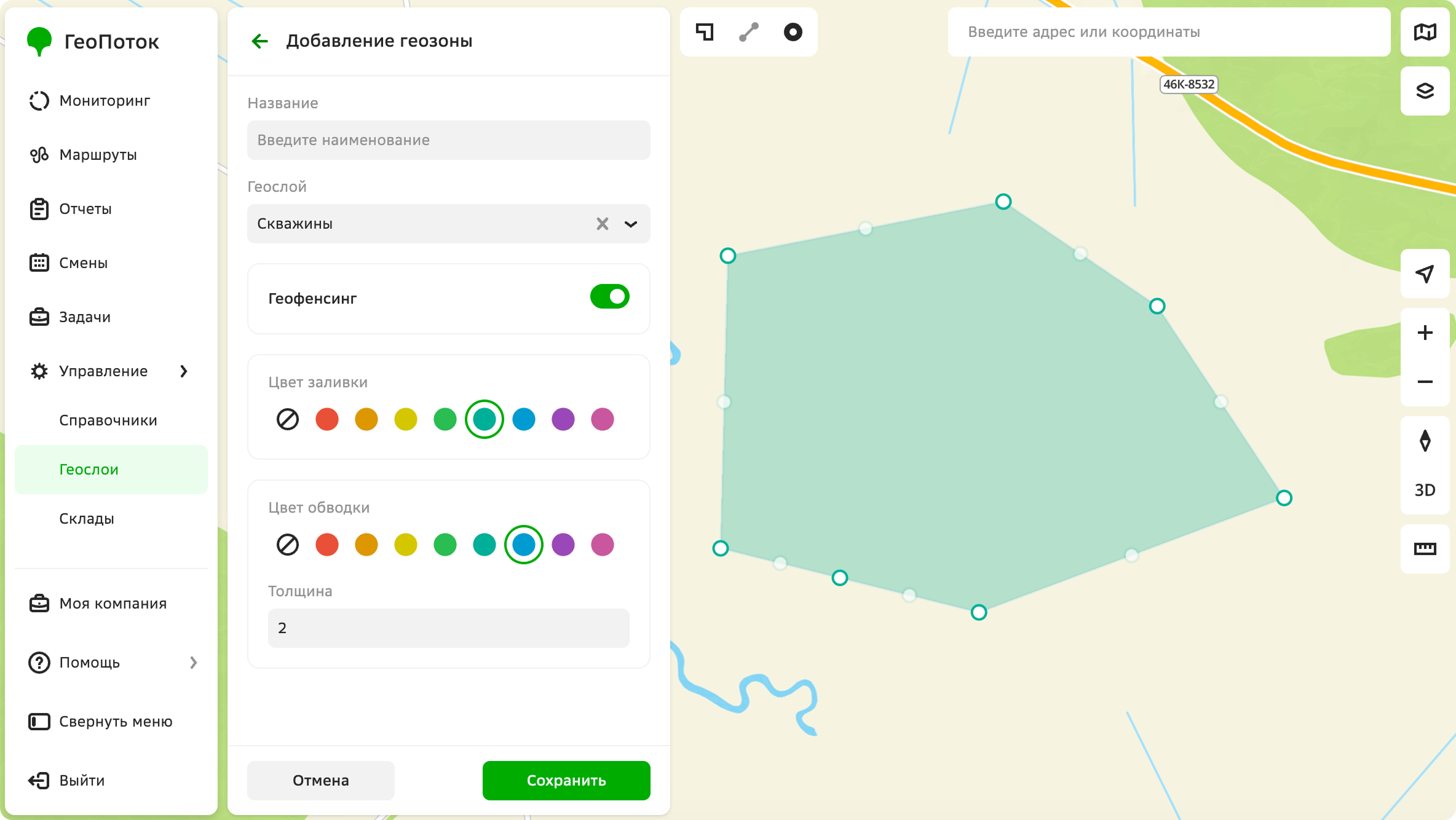The image size is (1456, 820).
Task: Select the line drawing tool
Action: tap(749, 32)
